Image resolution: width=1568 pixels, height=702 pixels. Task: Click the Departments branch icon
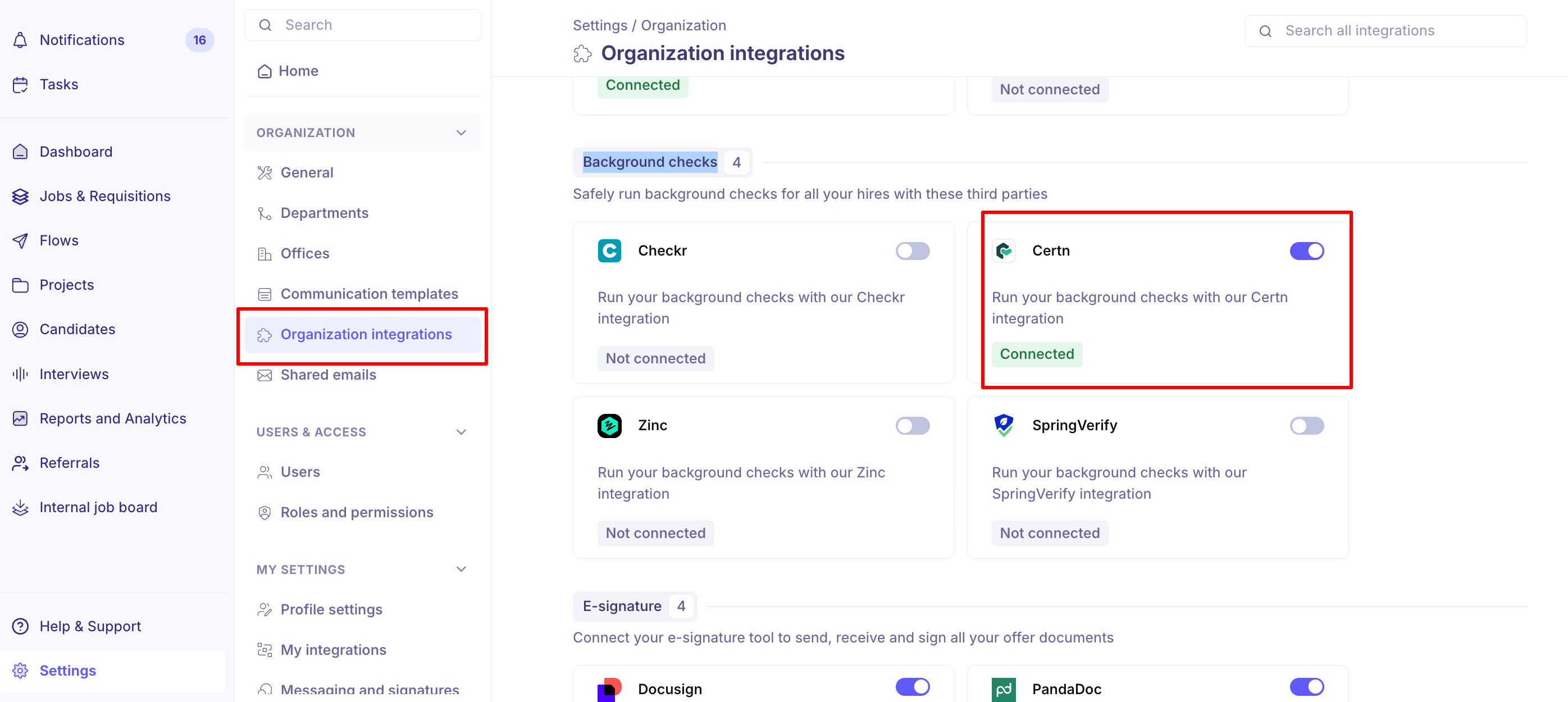tap(264, 213)
